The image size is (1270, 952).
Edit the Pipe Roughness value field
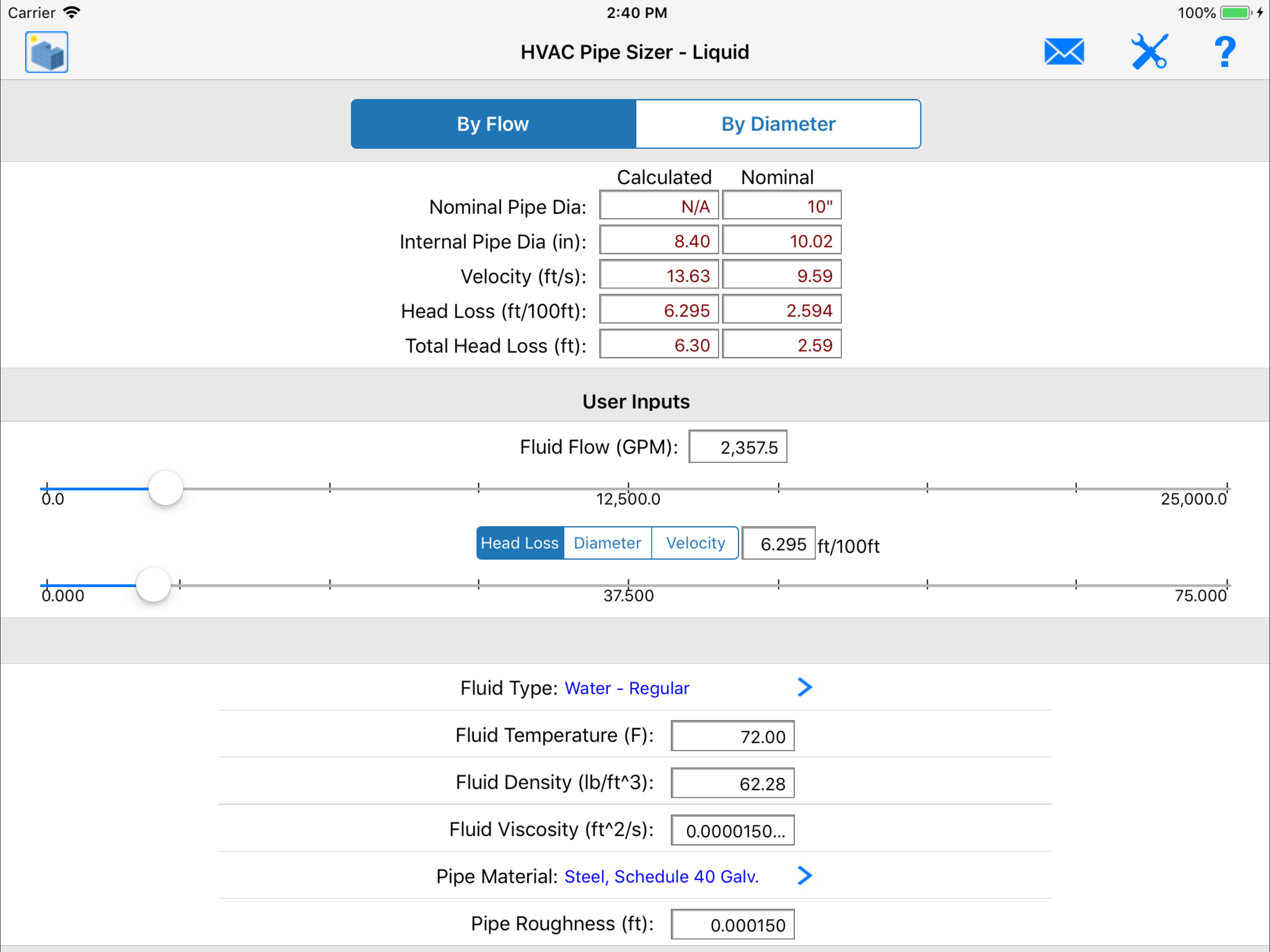point(732,925)
